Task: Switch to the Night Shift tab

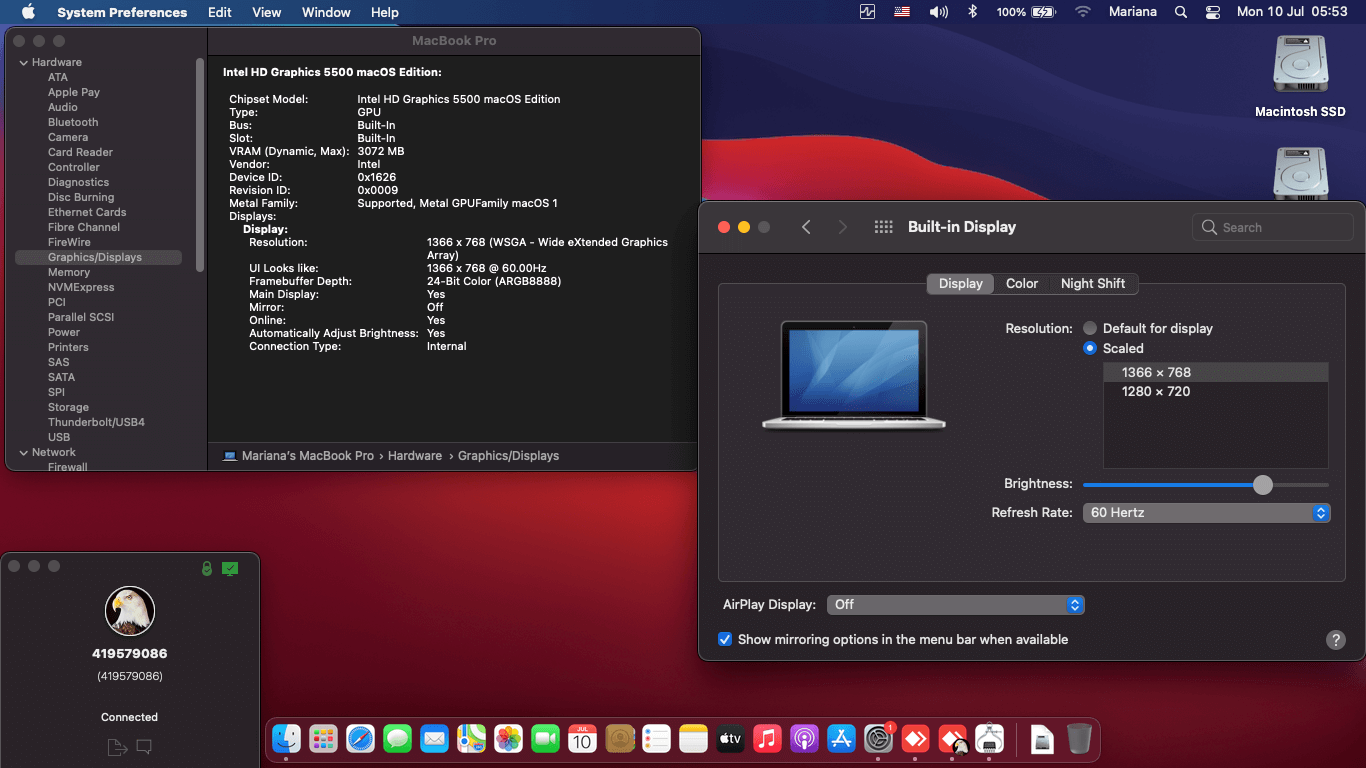Action: (x=1093, y=283)
